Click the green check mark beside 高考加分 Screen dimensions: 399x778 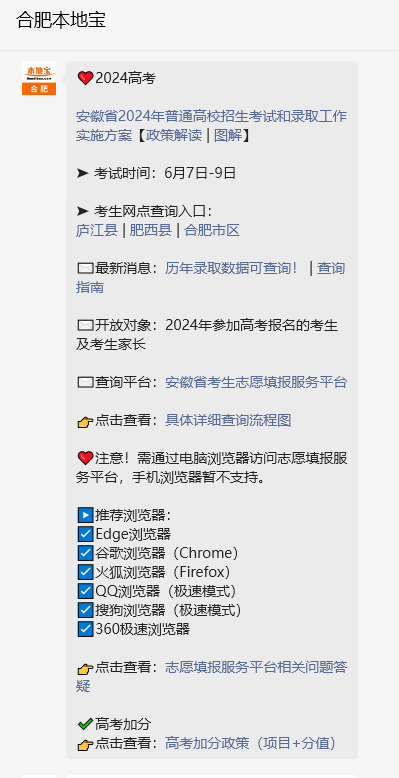point(85,724)
